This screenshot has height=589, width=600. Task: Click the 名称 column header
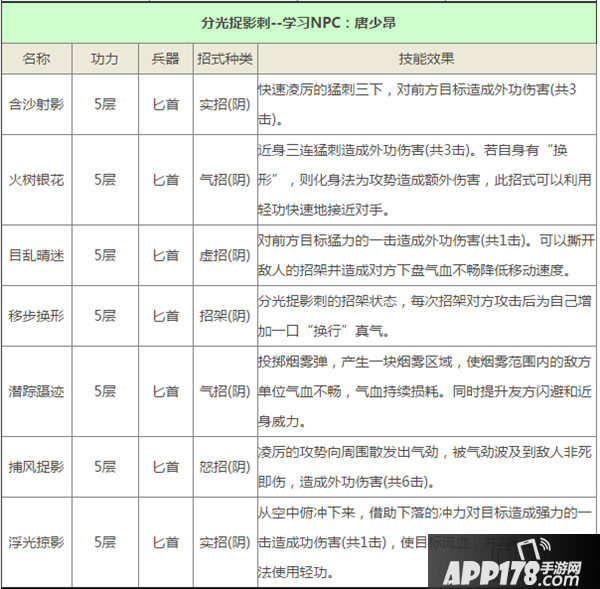[36, 59]
